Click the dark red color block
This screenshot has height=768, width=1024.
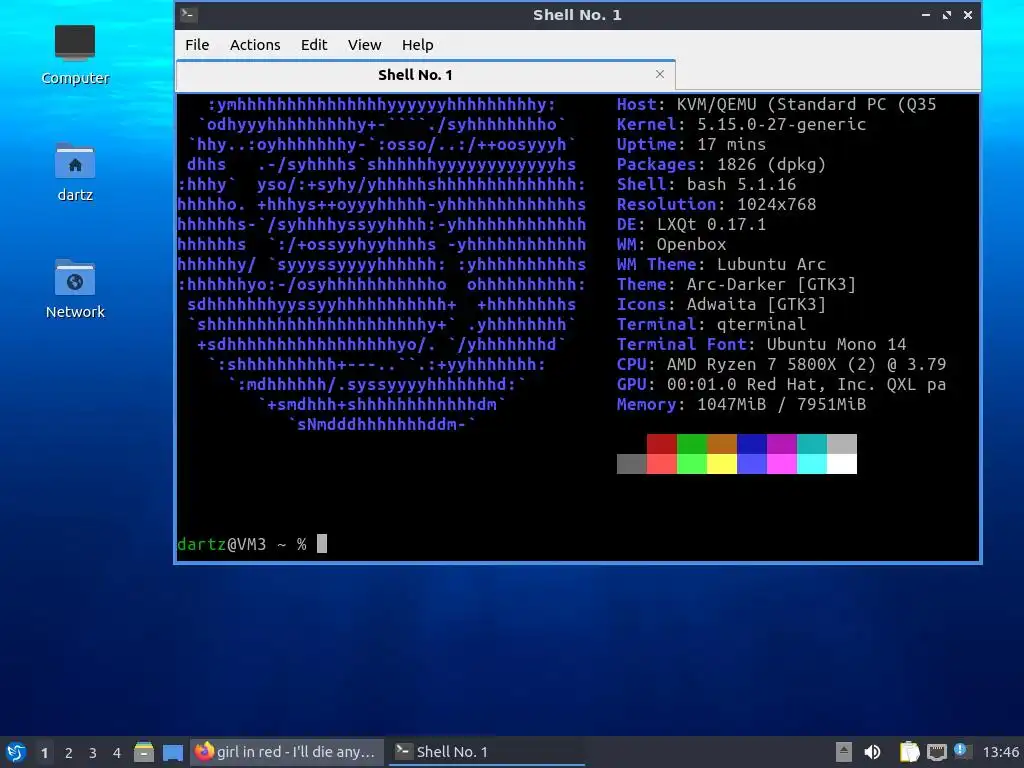coord(662,444)
